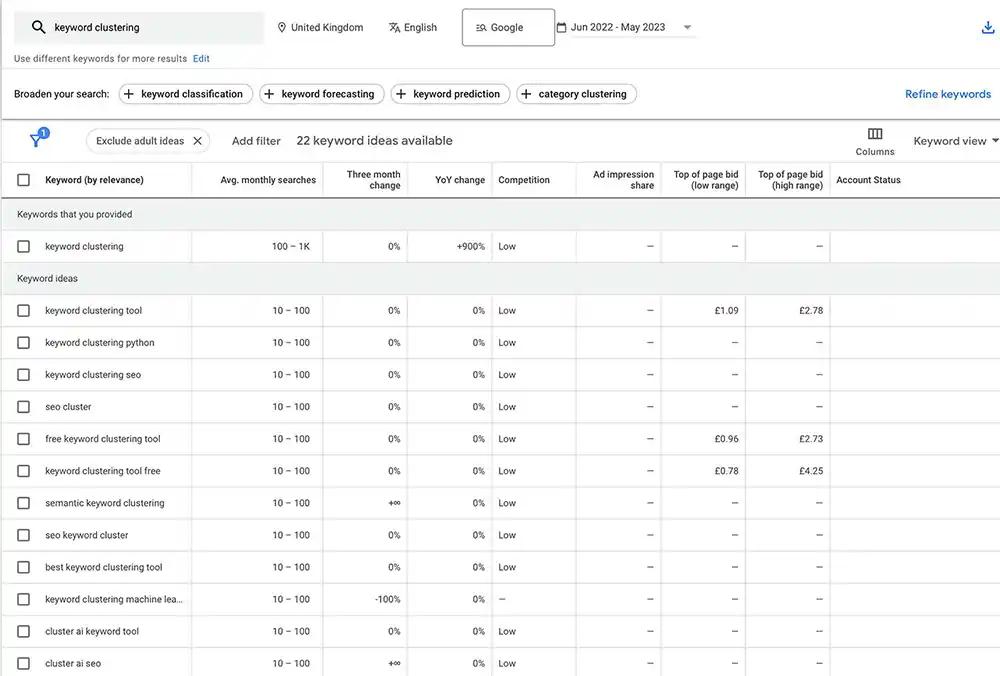Click the 100 – 1K monthly searches value
This screenshot has height=676, width=1000.
291,246
